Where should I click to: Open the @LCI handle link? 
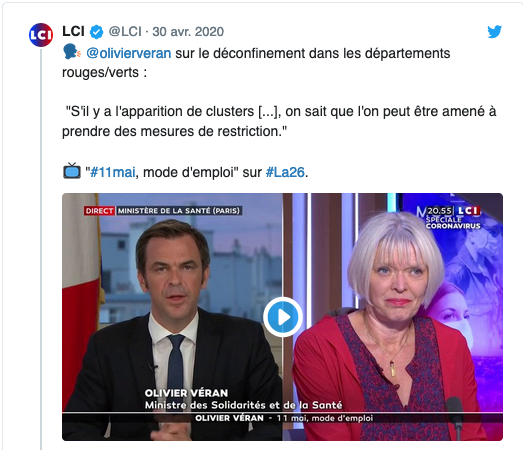click(x=125, y=32)
